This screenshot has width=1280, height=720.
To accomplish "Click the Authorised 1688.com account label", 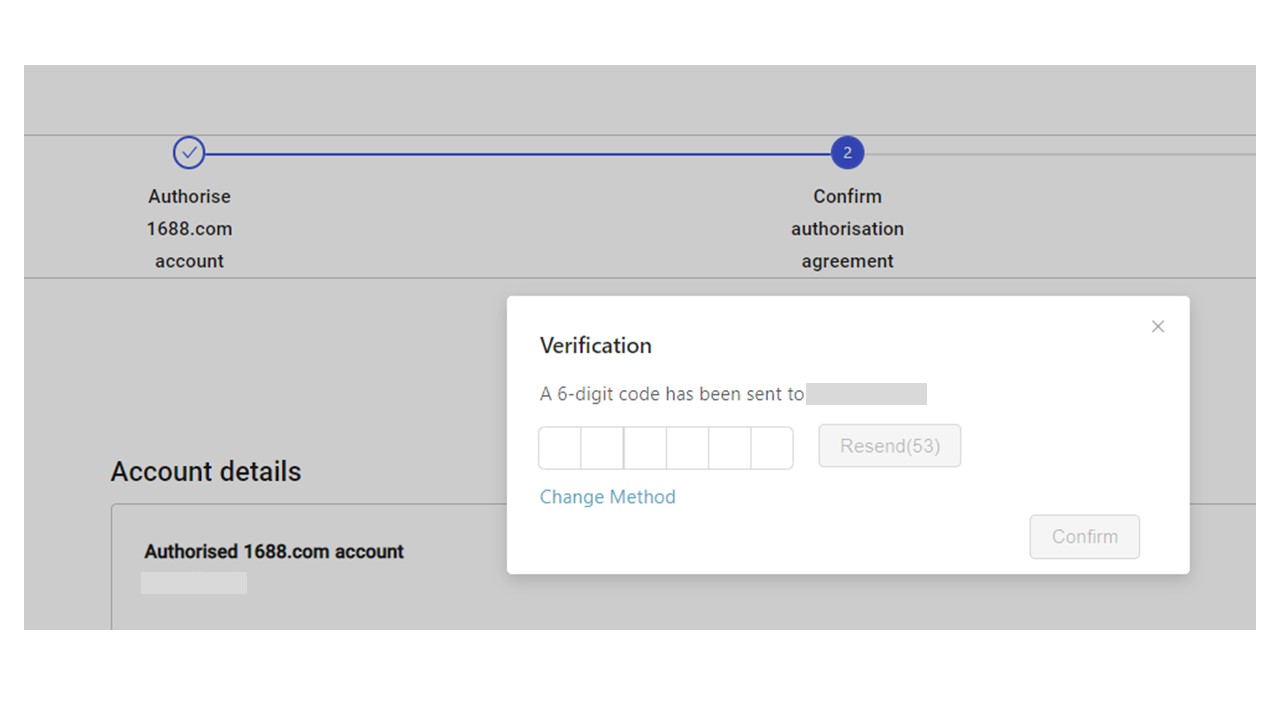I will 274,552.
